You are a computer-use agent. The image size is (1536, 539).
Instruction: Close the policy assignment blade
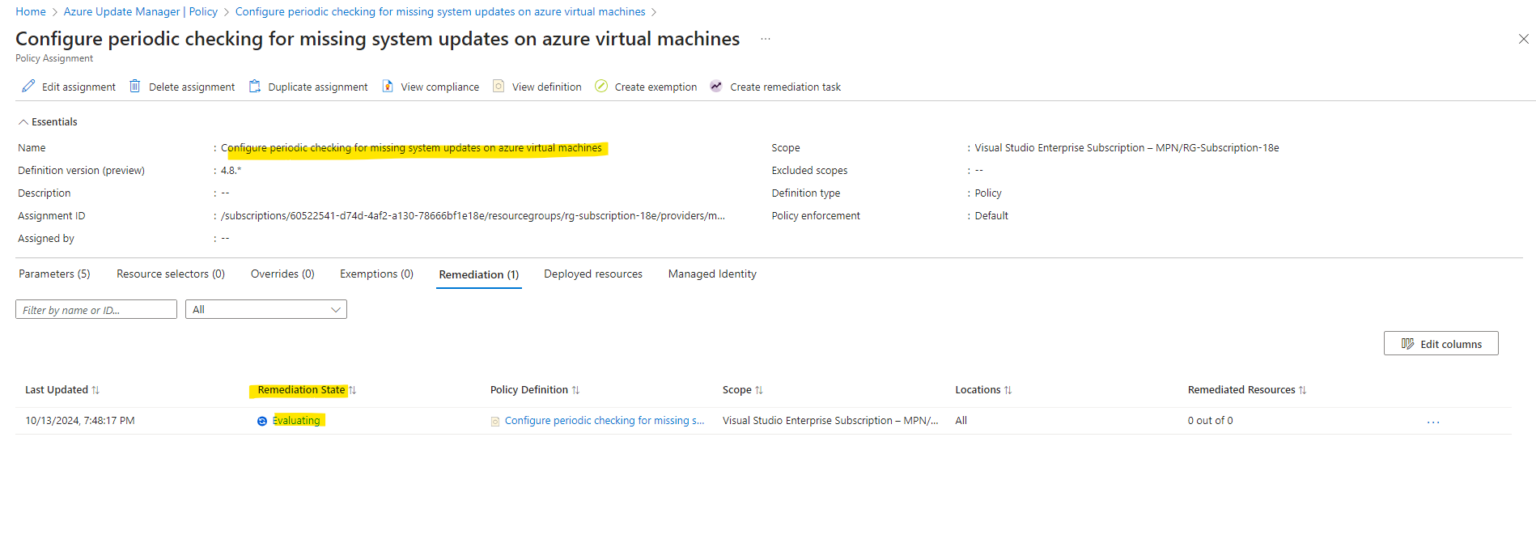(1523, 39)
